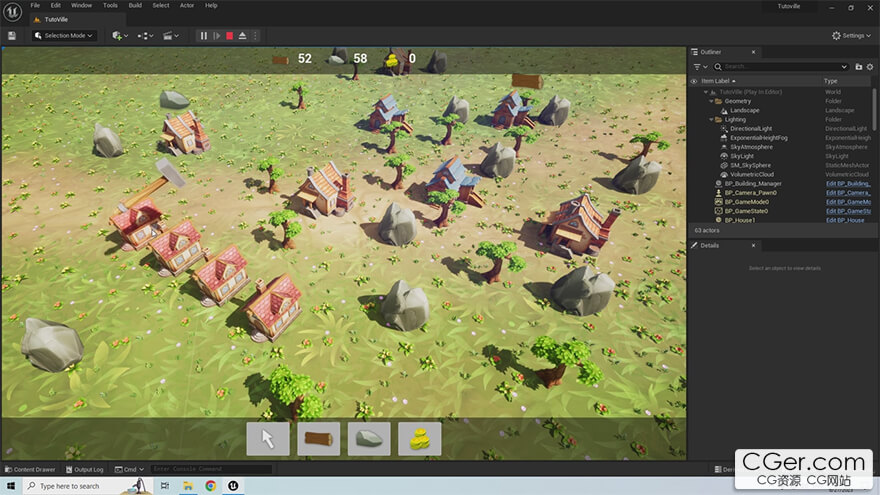Image resolution: width=880 pixels, height=495 pixels.
Task: Sort the Outliner by Type column
Action: coord(831,81)
